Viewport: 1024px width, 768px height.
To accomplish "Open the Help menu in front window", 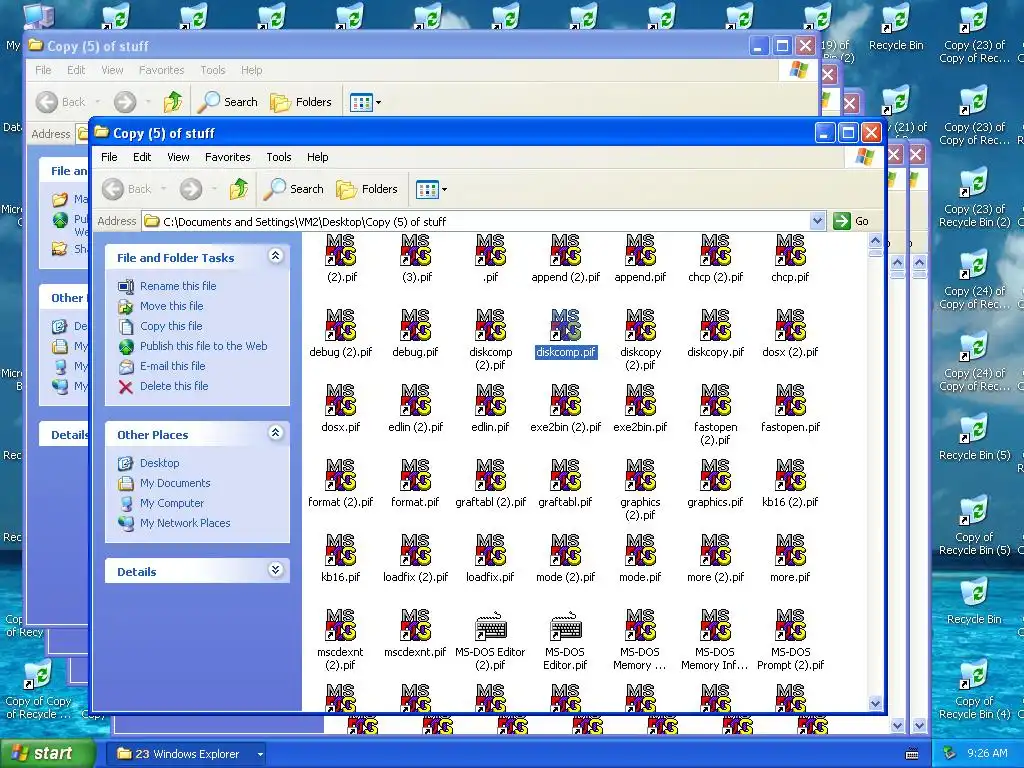I will 317,157.
